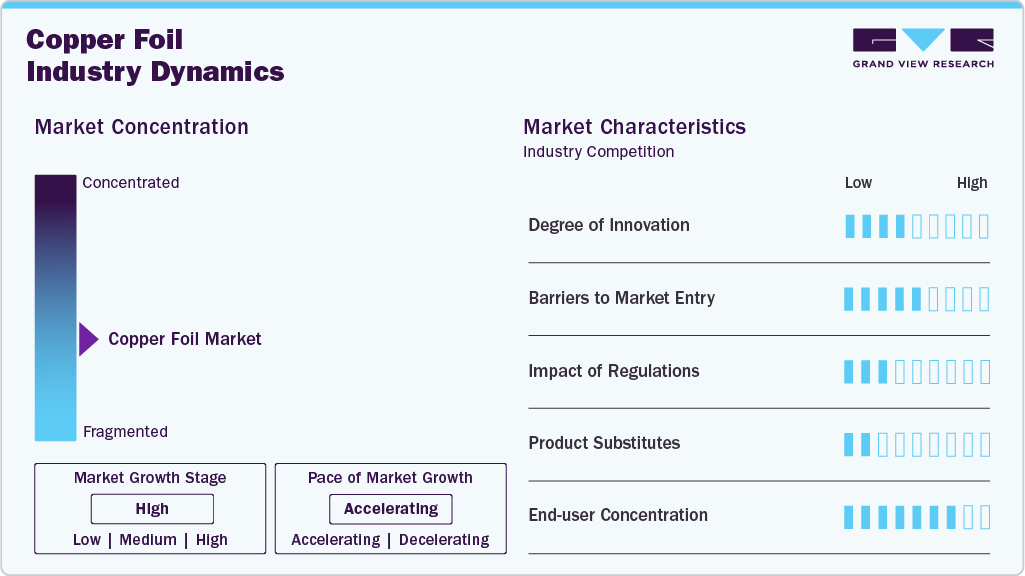
Task: Choose the Medium market growth stage option
Action: tap(147, 540)
